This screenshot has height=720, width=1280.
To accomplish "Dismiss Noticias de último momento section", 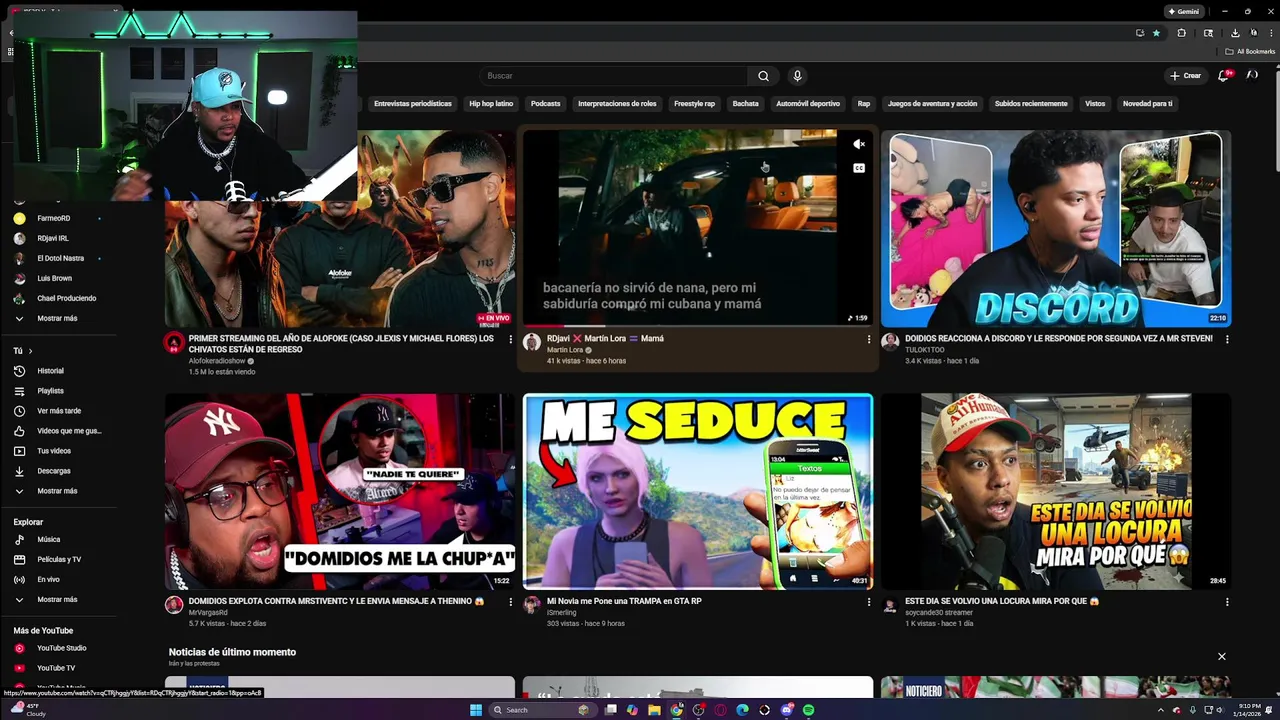I will point(1221,657).
